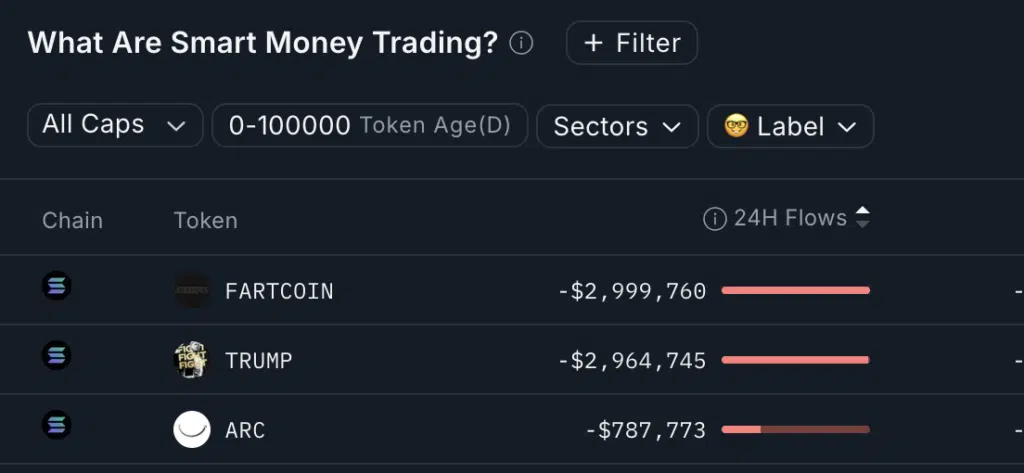Click the TRUMP 24H flow value -$2,964,745
1024x473 pixels.
pyautogui.click(x=632, y=360)
